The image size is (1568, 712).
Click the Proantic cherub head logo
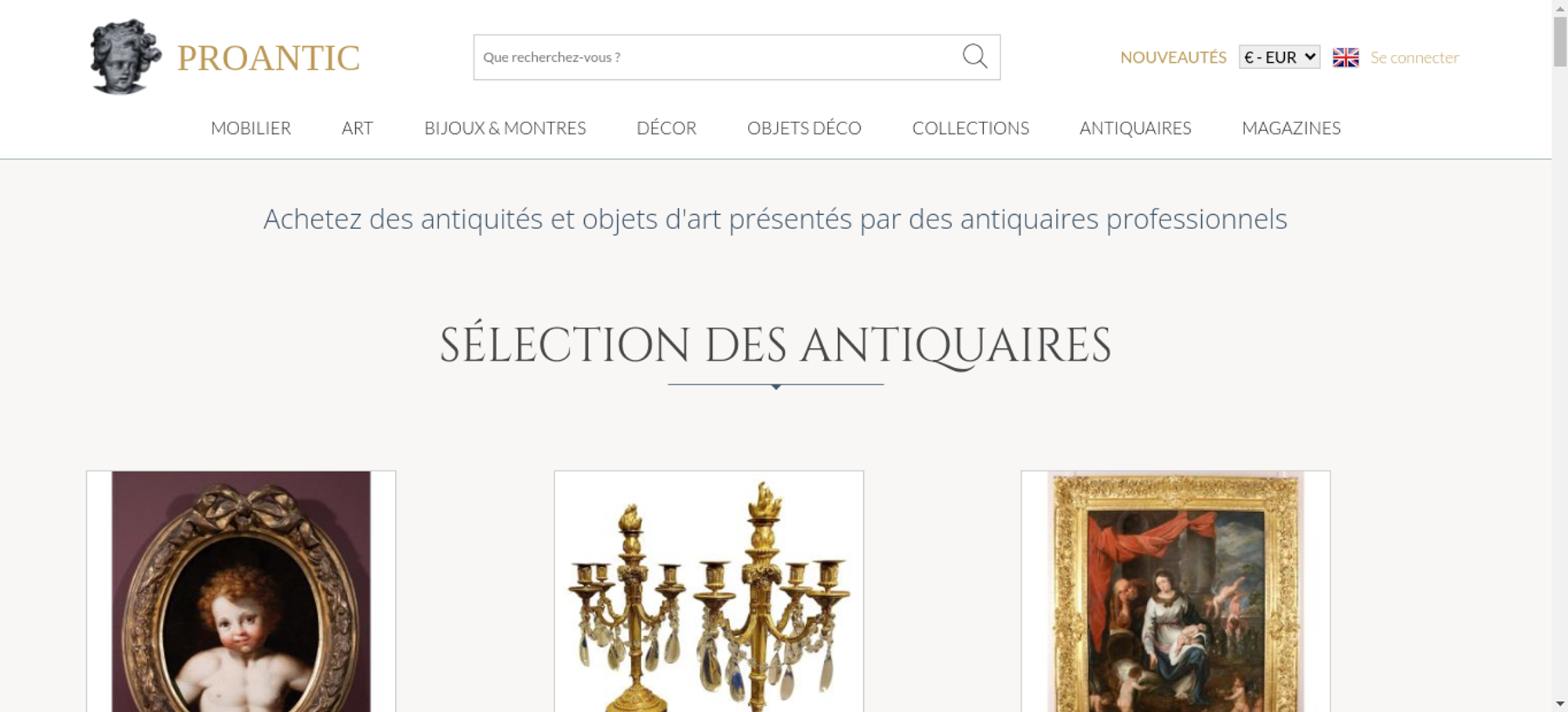click(125, 56)
